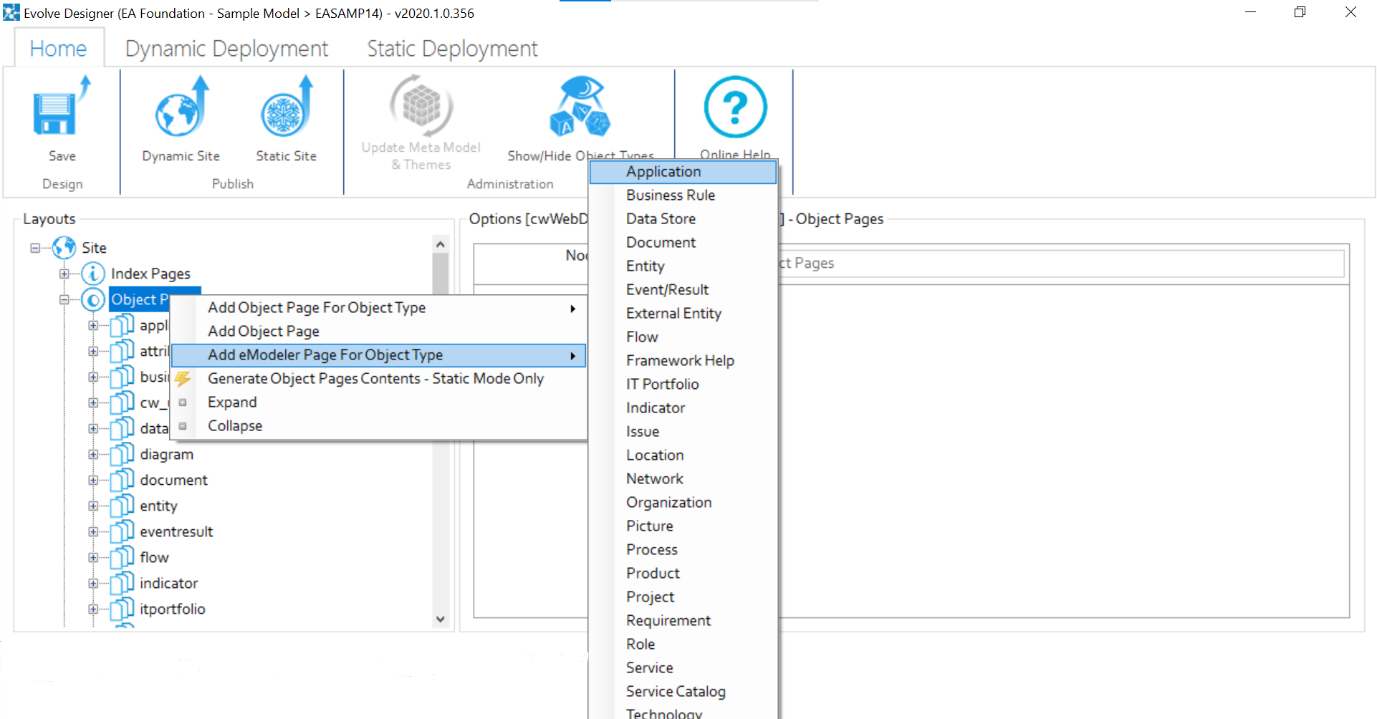Click the Layouts tree scroll down arrow

pos(440,620)
